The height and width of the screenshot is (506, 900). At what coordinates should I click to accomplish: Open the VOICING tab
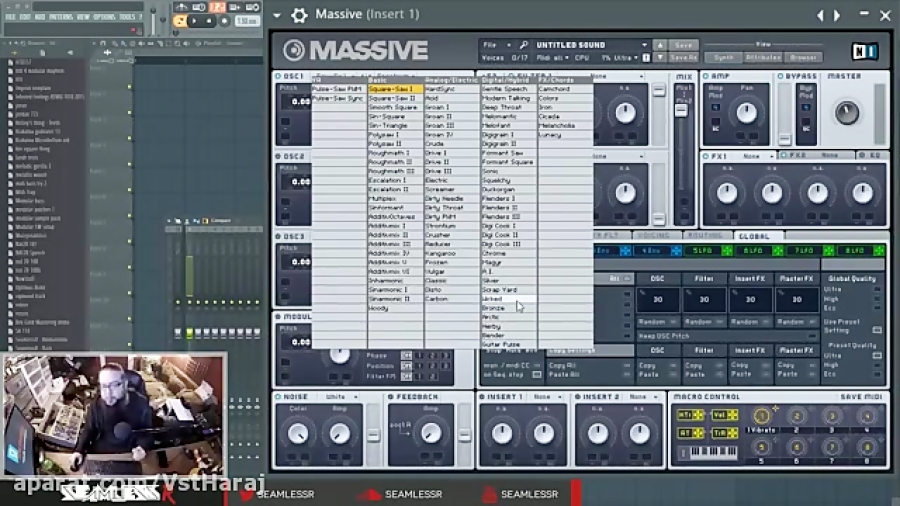click(654, 236)
